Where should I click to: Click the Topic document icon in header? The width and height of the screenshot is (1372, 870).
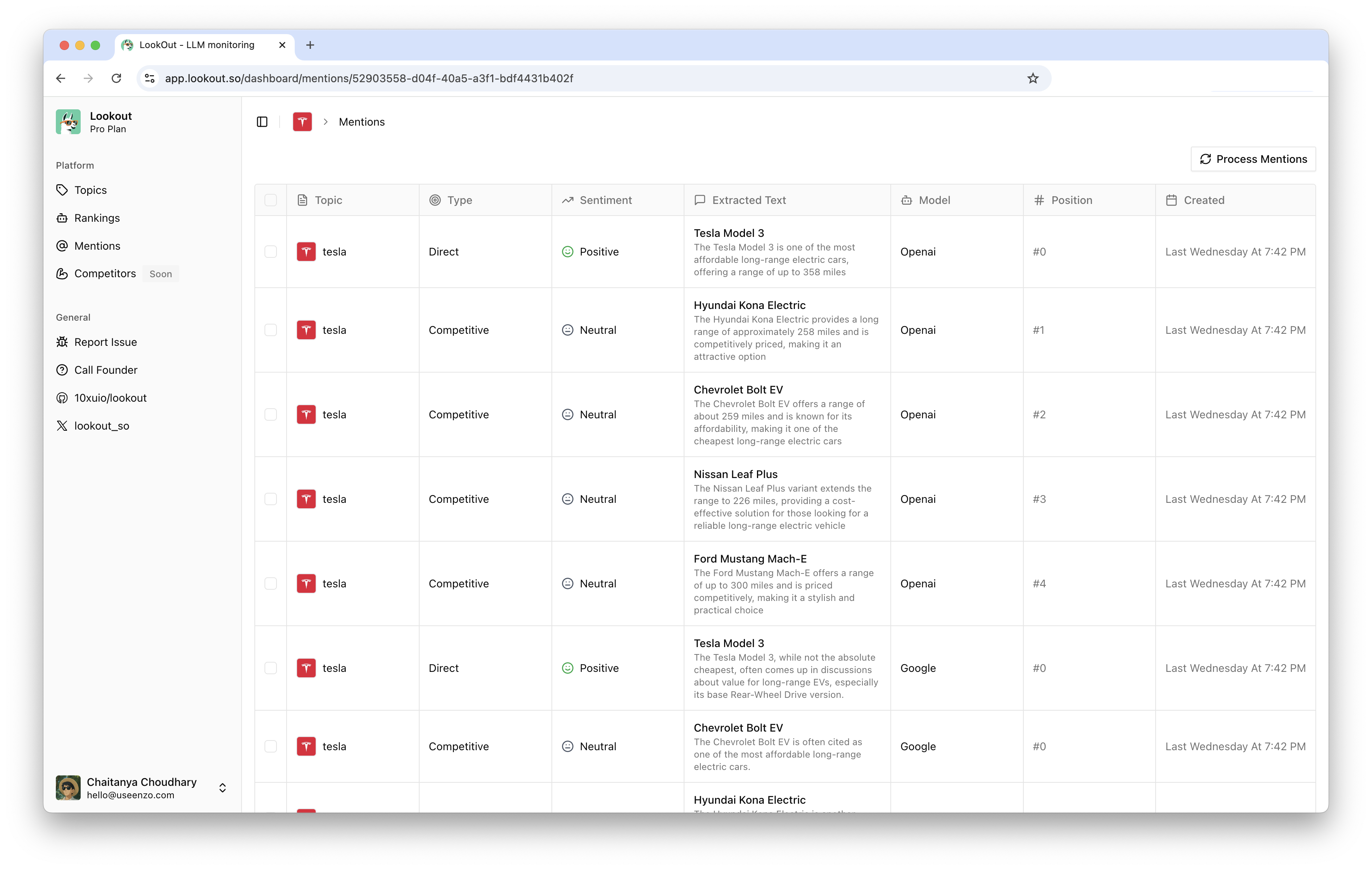(302, 200)
